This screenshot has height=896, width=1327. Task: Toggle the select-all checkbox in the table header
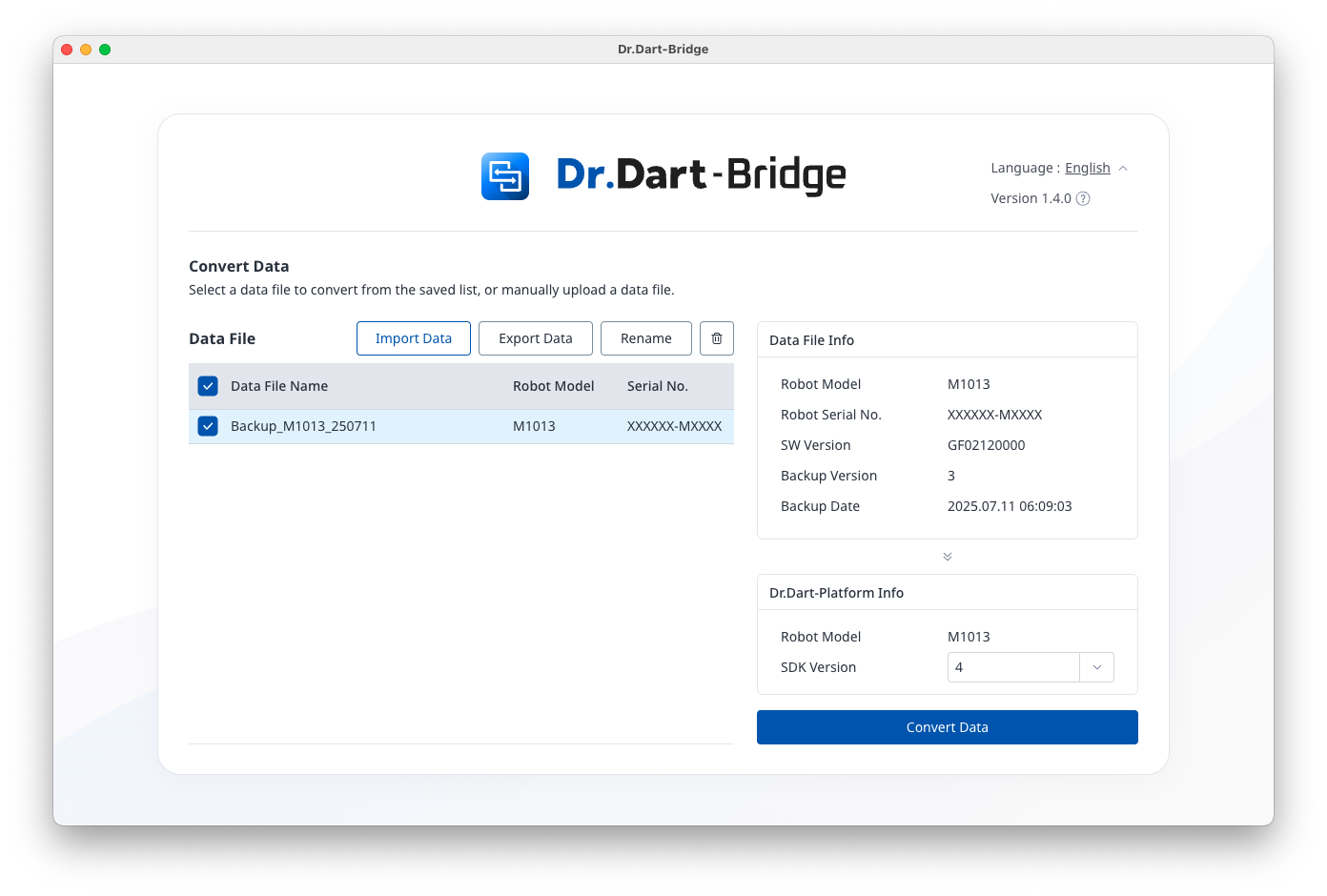coord(208,386)
